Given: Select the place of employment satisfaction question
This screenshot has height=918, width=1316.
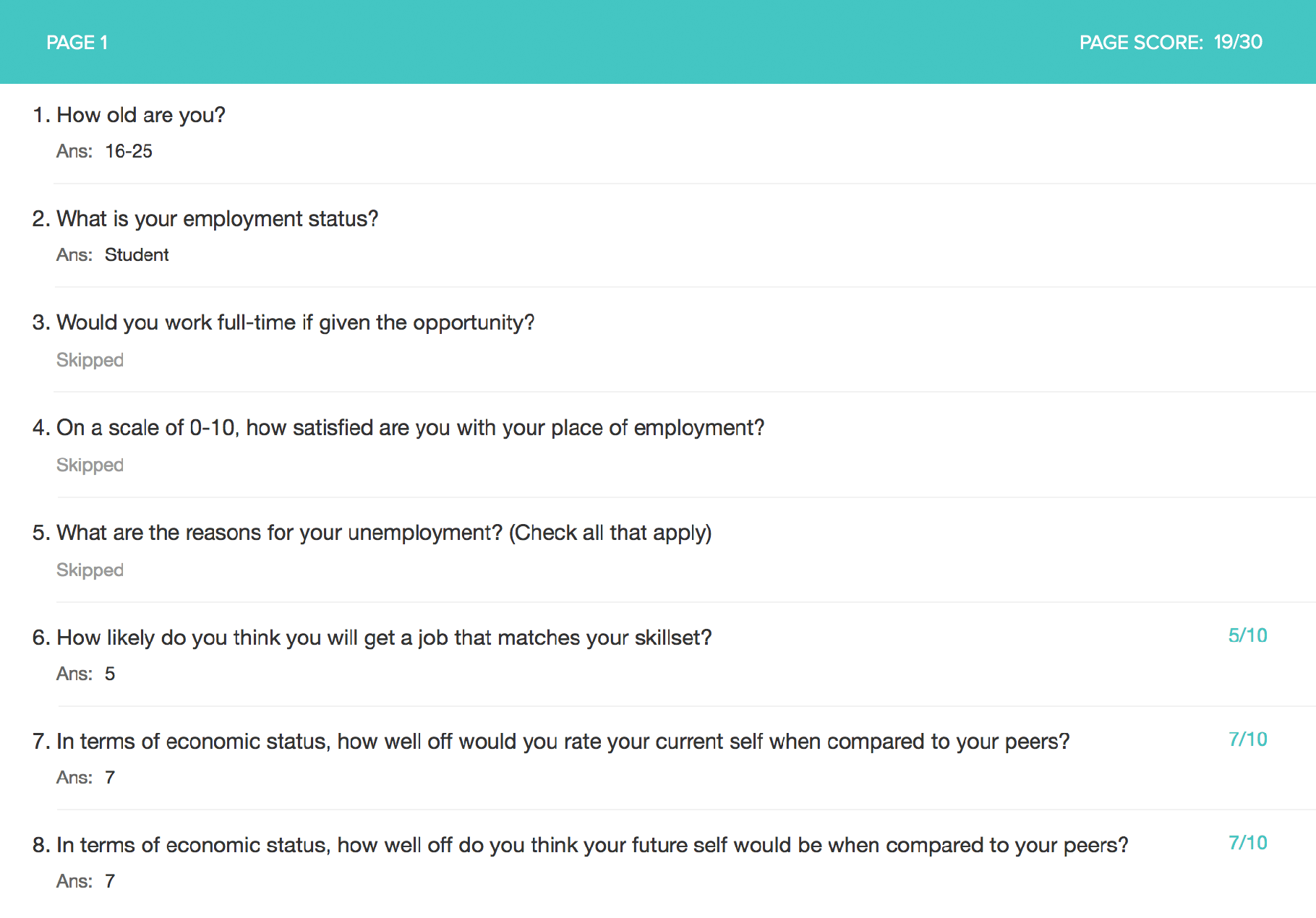Looking at the screenshot, I should coord(410,427).
